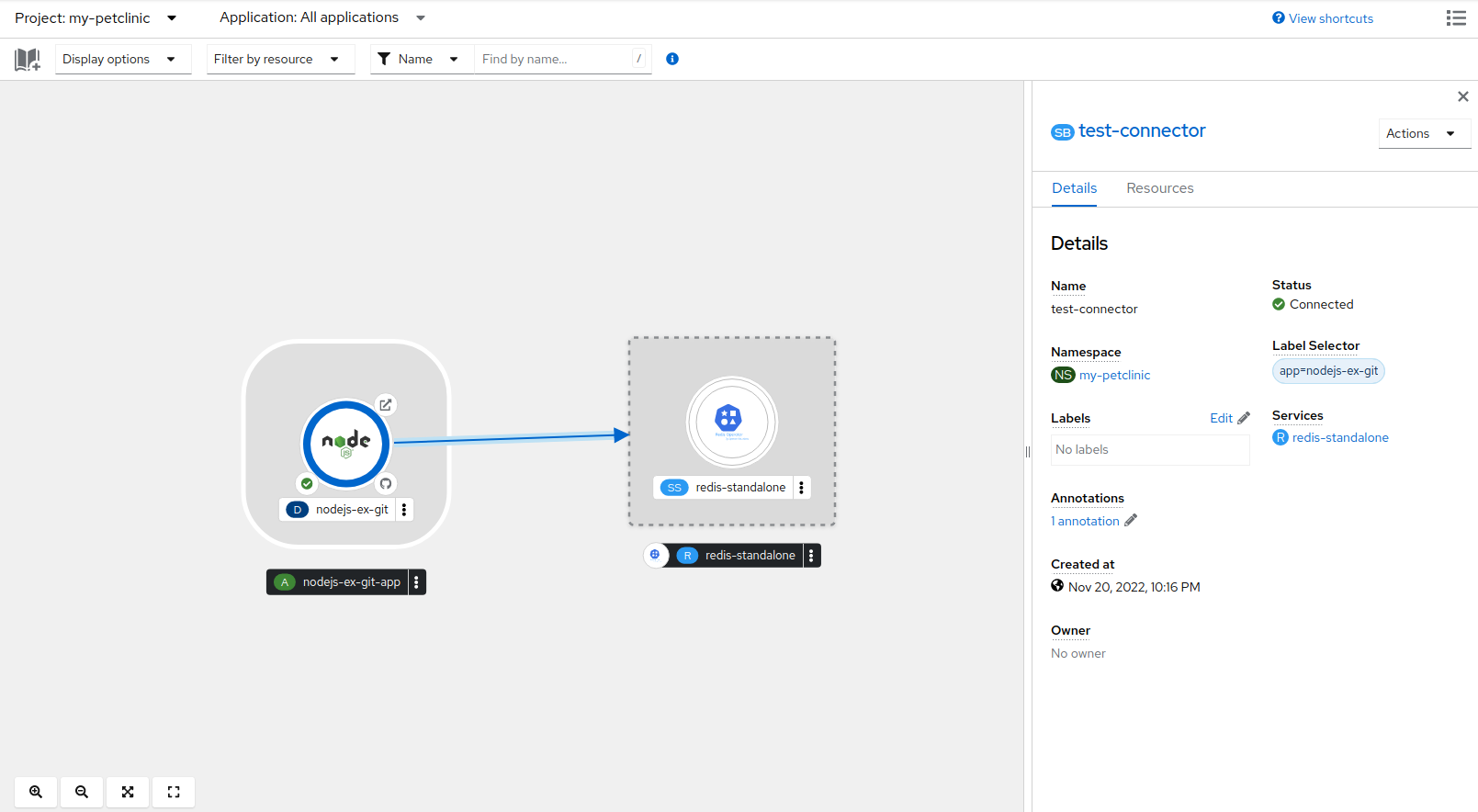Click the Find by name input field
Viewport: 1478px width, 812px height.
tap(555, 60)
